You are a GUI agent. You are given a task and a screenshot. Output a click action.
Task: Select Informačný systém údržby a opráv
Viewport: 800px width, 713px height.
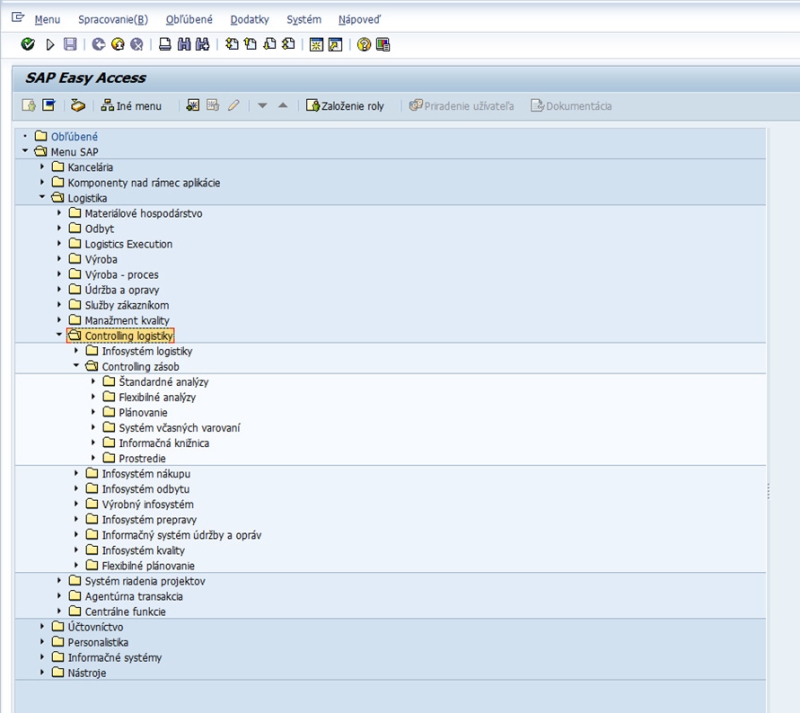point(182,534)
